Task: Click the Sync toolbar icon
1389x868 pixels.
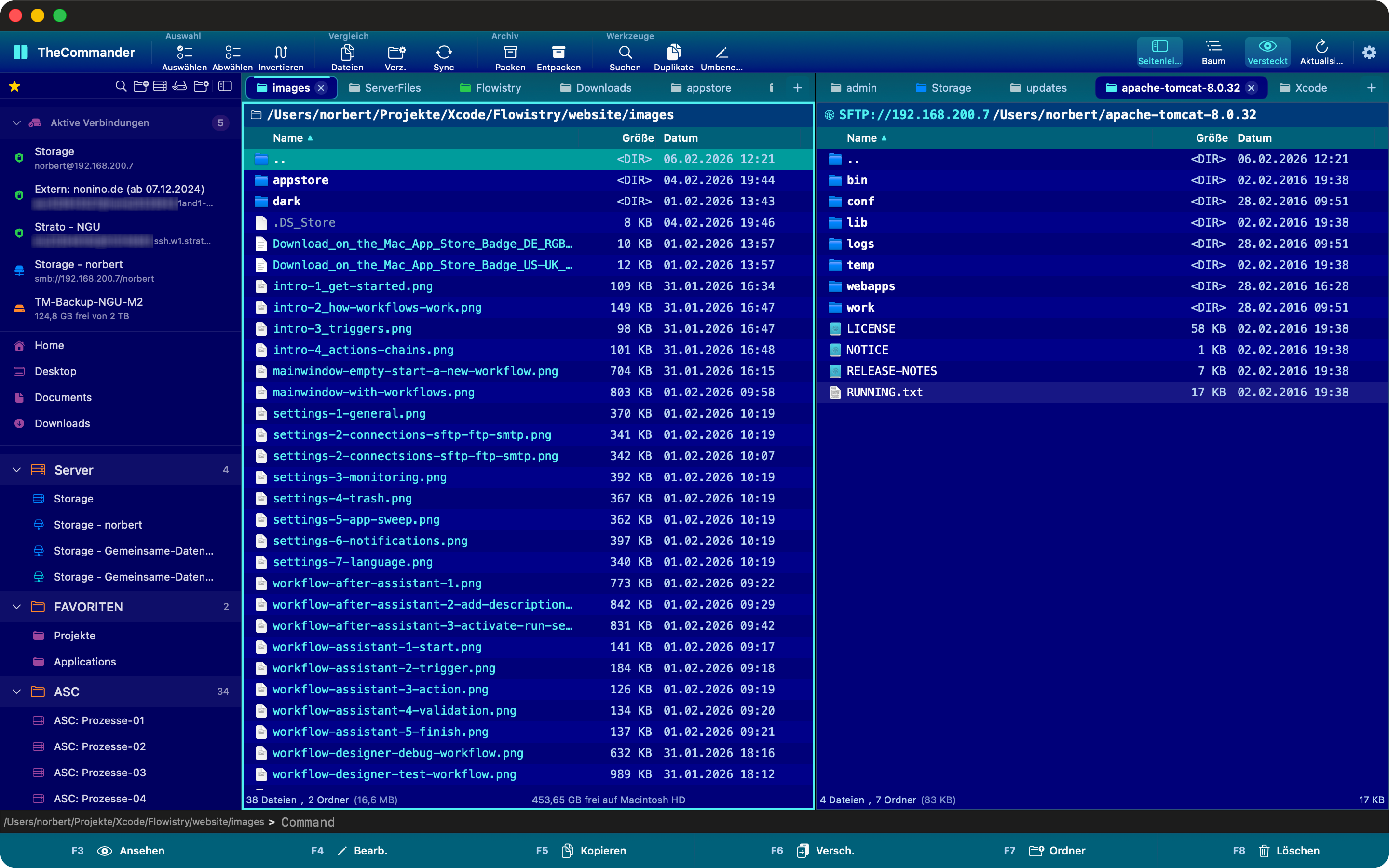Action: point(443,53)
